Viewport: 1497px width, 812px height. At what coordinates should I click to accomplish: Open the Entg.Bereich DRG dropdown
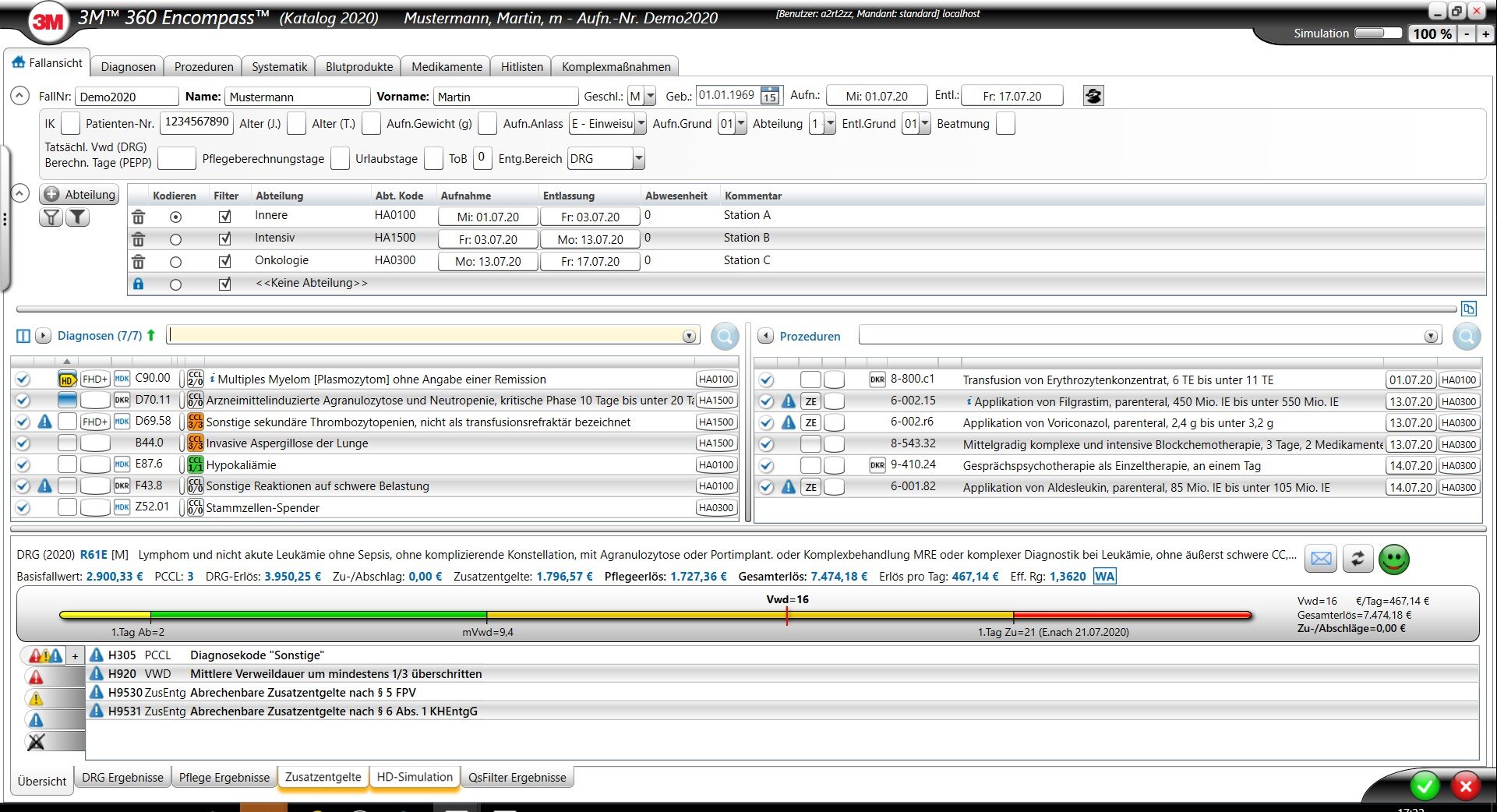pyautogui.click(x=639, y=159)
